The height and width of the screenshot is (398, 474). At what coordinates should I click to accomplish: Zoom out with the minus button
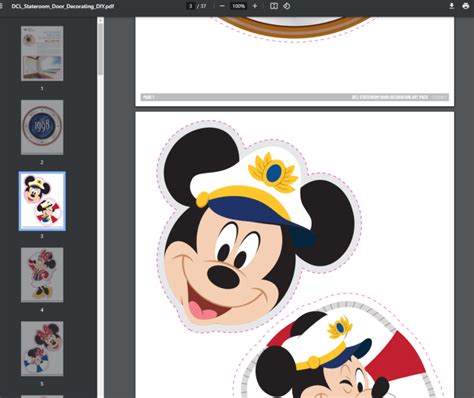pos(222,6)
